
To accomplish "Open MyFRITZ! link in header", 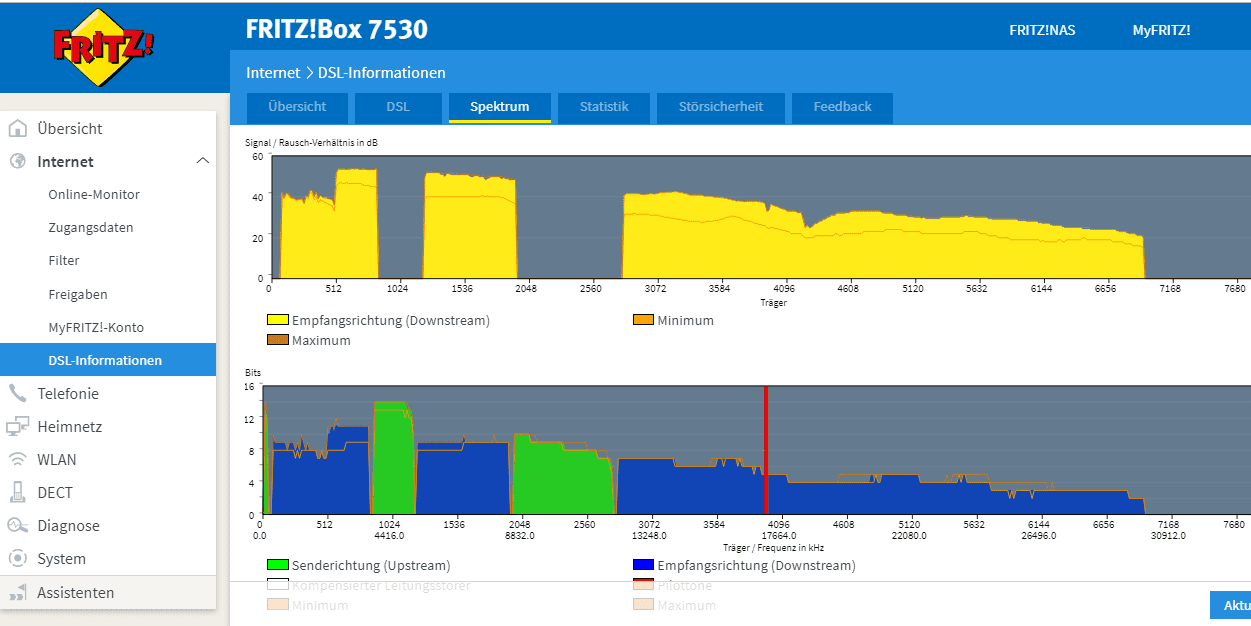I will [x=1161, y=30].
